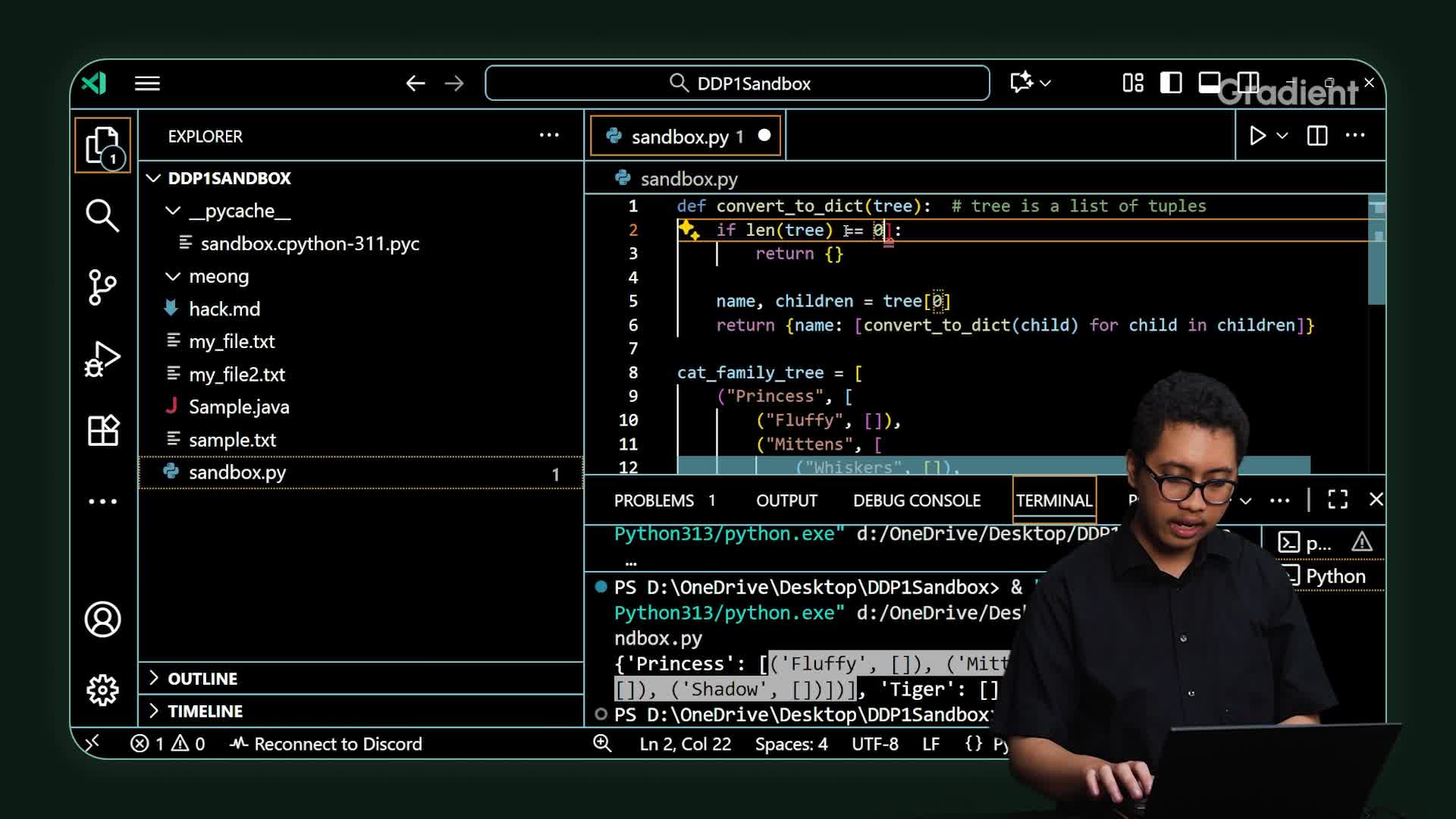Click the Run Python File play button
The height and width of the screenshot is (819, 1456).
pos(1257,136)
